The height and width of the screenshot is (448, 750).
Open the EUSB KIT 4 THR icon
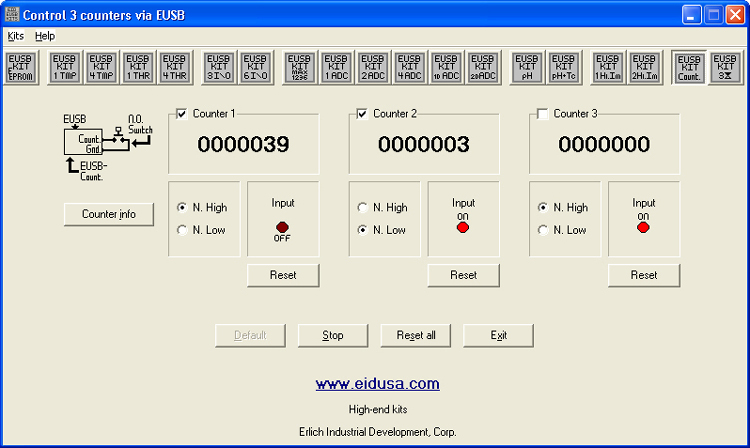175,67
